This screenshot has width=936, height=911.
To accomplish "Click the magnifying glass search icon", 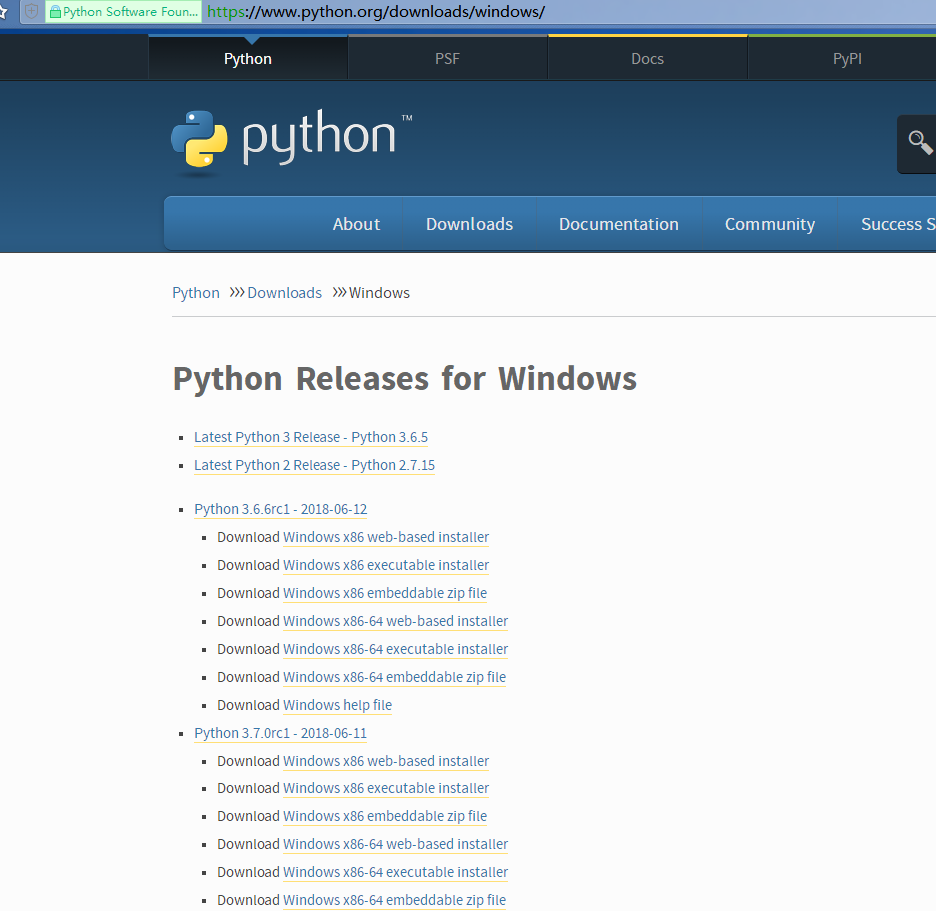I will click(919, 142).
